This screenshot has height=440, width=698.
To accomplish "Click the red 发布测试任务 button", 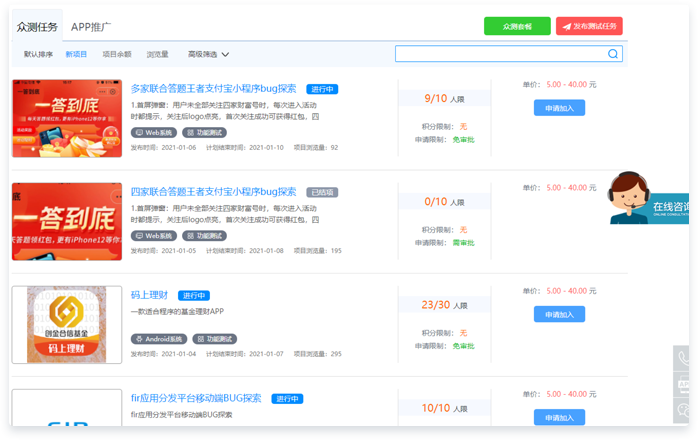I will [589, 26].
